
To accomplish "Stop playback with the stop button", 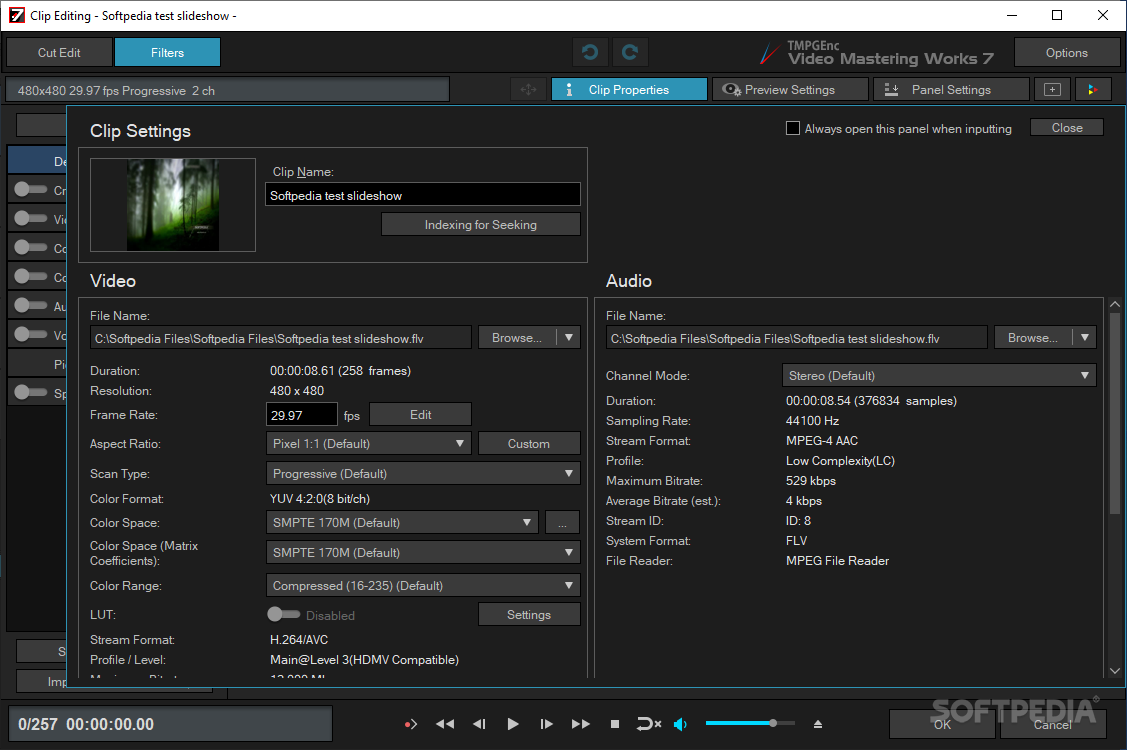I will coord(615,724).
